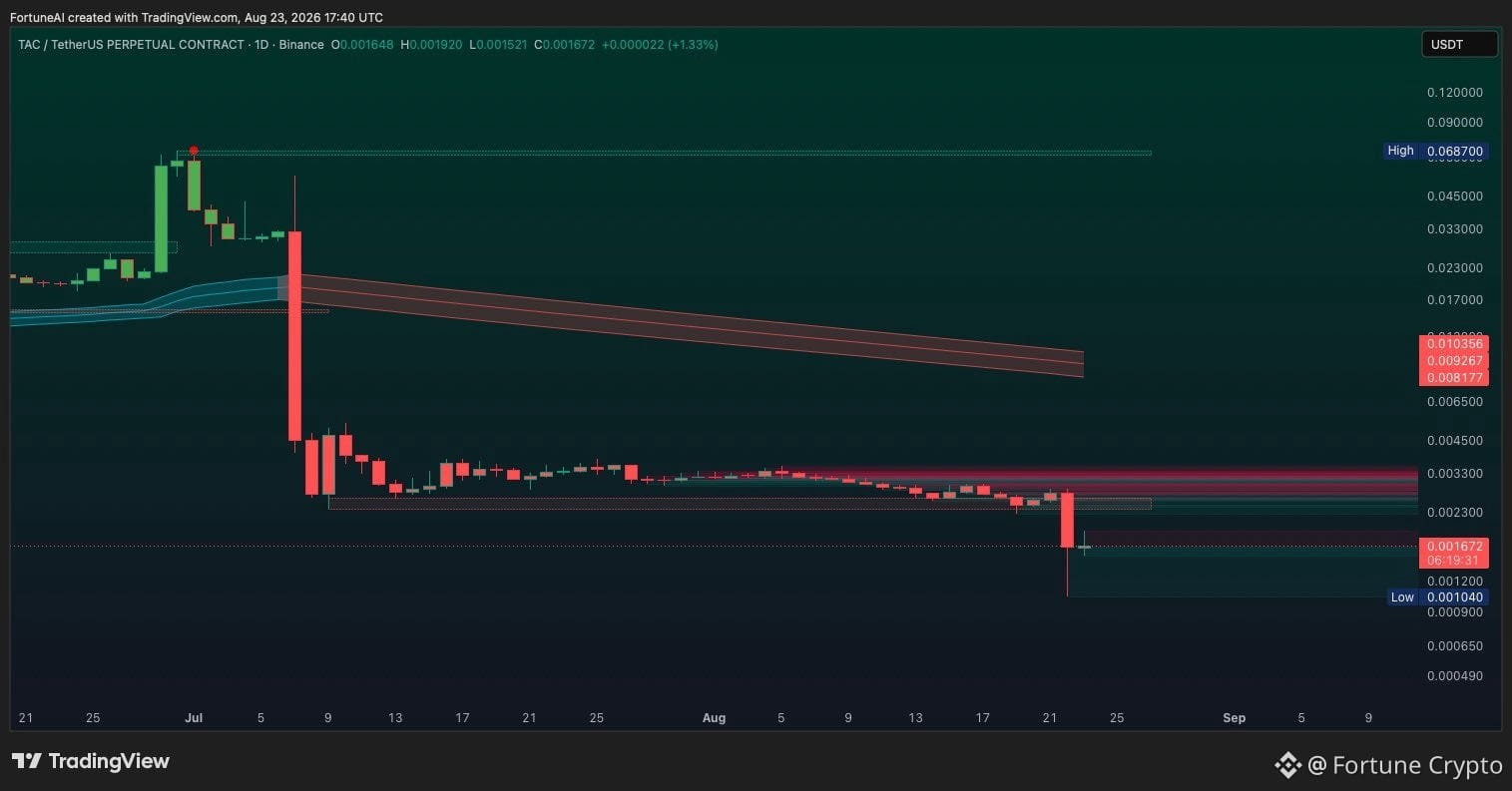This screenshot has width=1512, height=791.
Task: Click the Sep label on the time axis
Action: click(x=1235, y=717)
